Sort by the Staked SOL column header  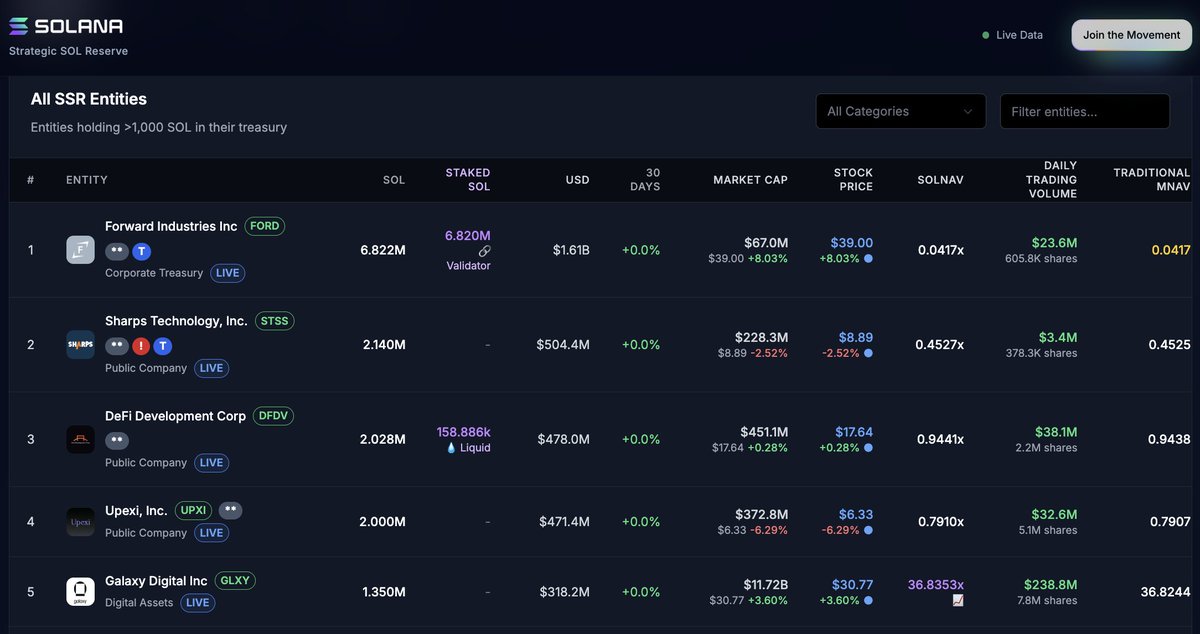tap(468, 180)
